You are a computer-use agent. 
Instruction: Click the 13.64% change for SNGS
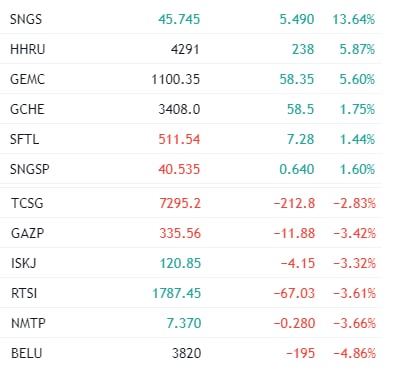point(354,19)
